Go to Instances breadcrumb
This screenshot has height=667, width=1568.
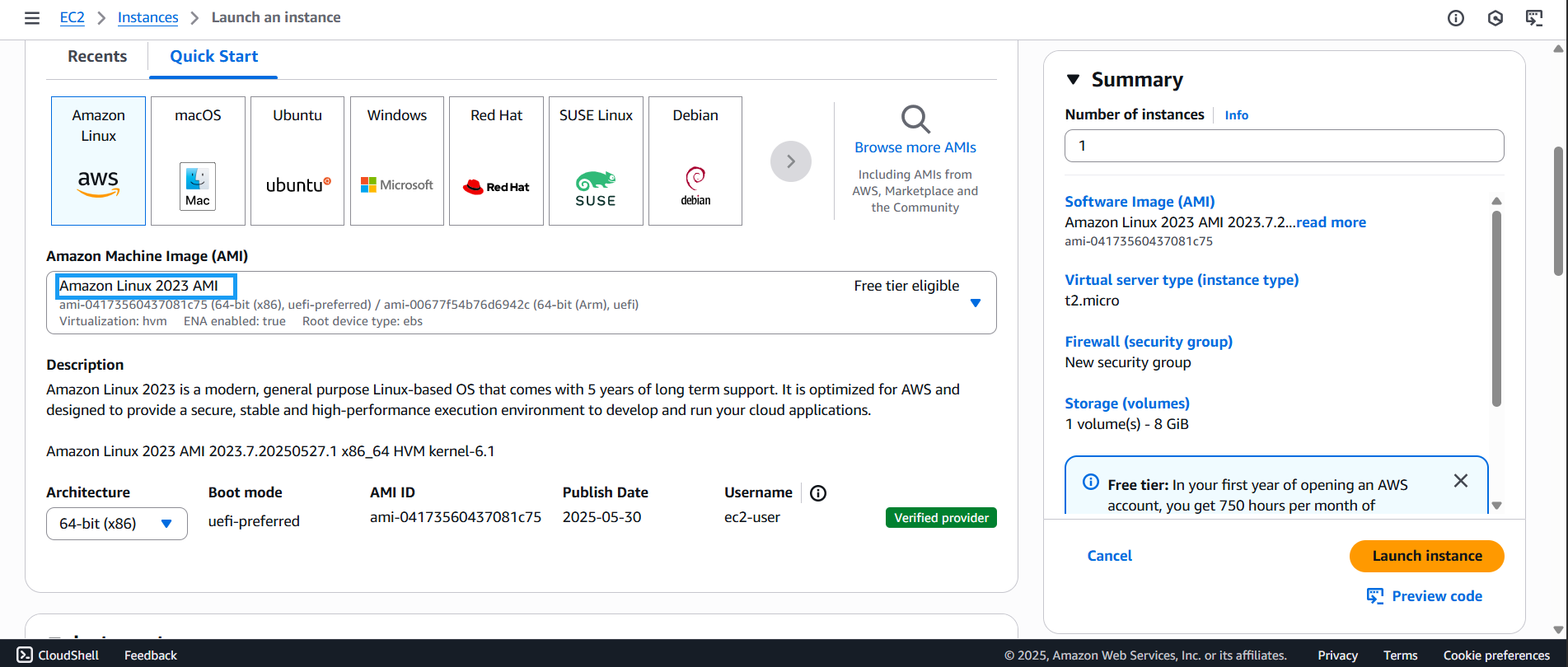(148, 17)
